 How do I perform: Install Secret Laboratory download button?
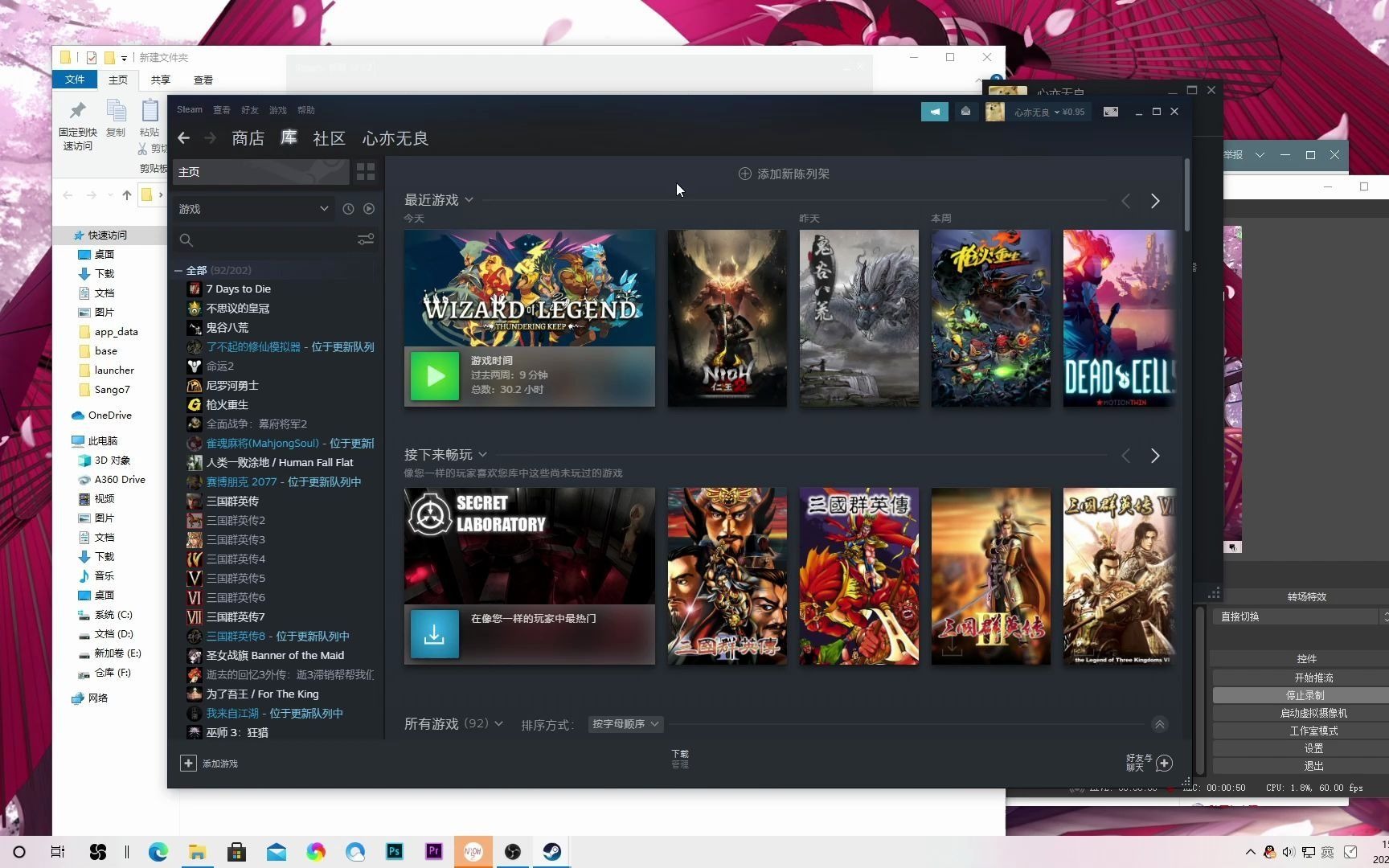(x=435, y=634)
